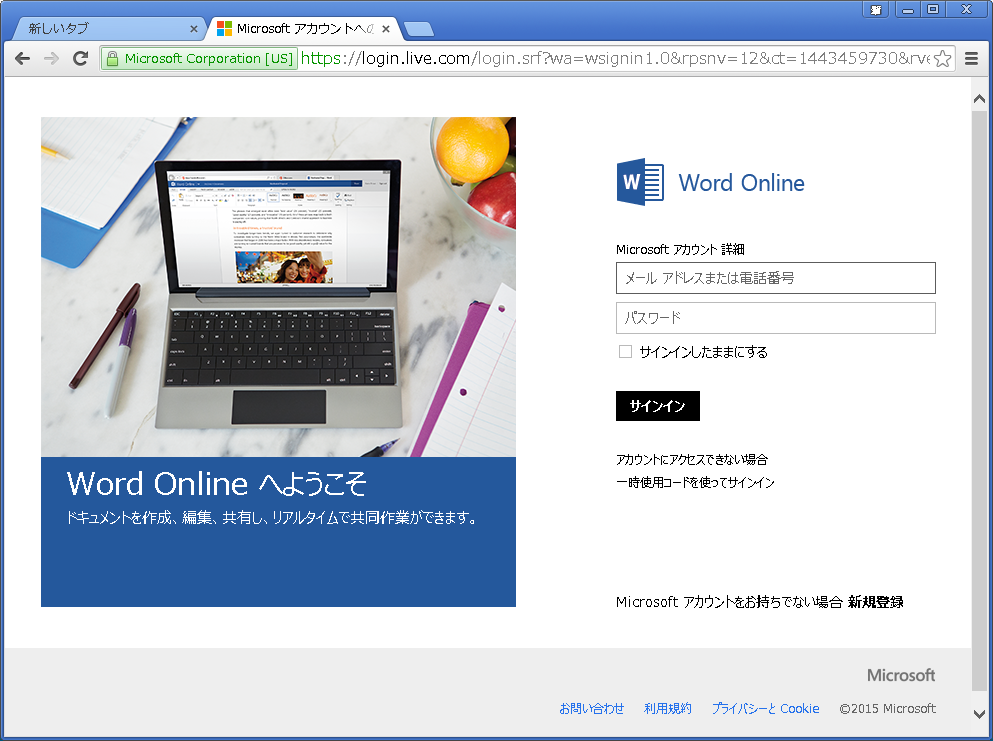
Task: Close the Microsoft アカウント tab
Action: tap(386, 28)
